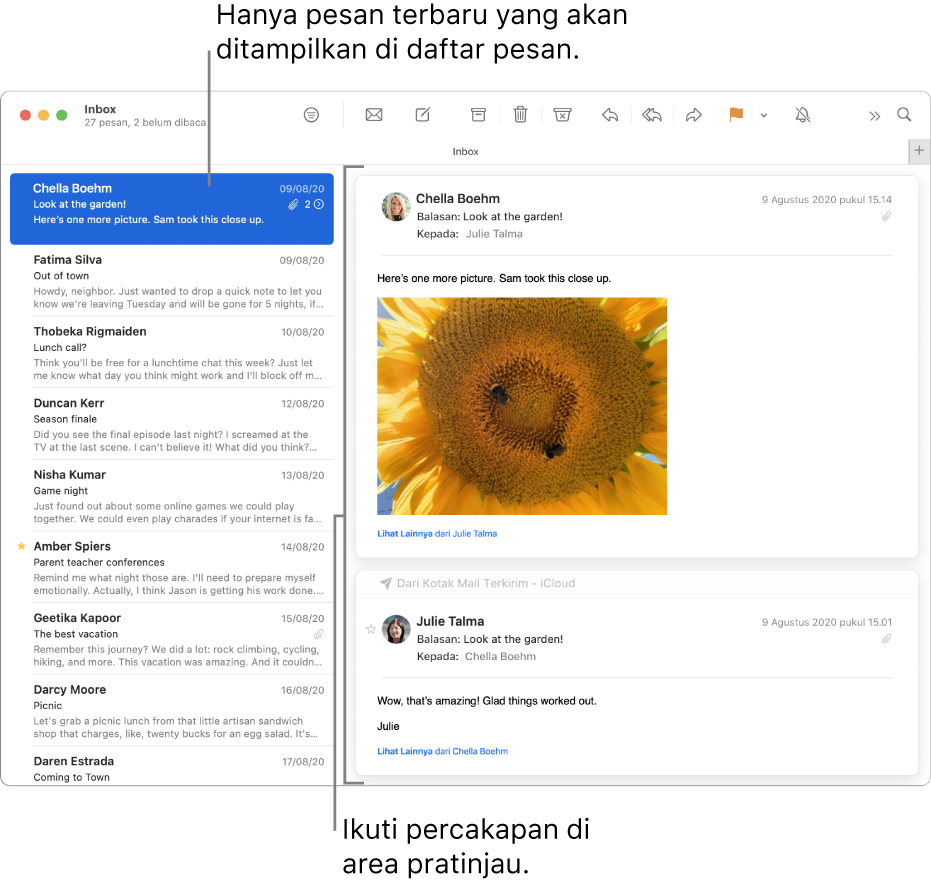Click recipient Julie Talma in Kepada field
Screen dimensions: 931x886
pyautogui.click(x=494, y=234)
